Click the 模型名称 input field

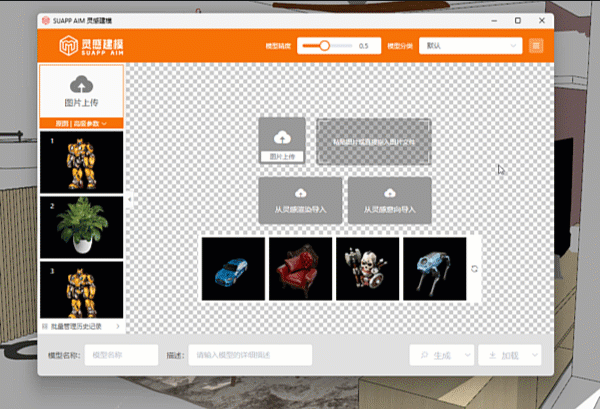(x=122, y=355)
